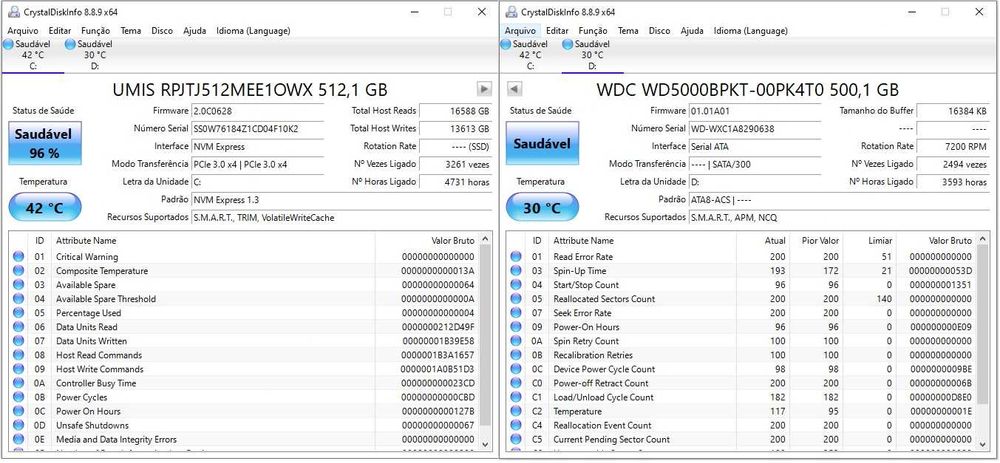Open Tema menu in right window
The width and height of the screenshot is (1000, 463).
point(628,31)
